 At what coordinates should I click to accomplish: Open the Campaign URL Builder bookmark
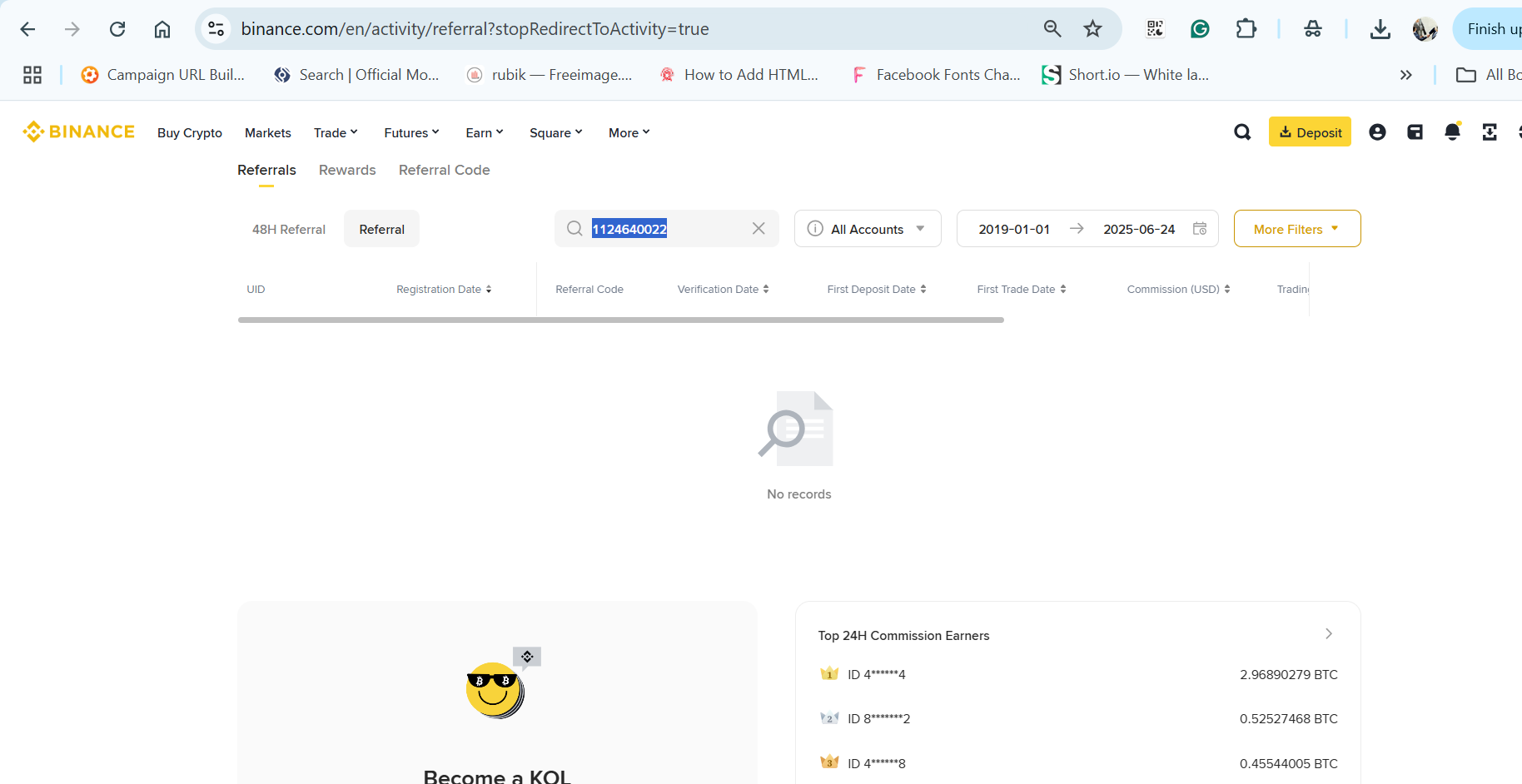(163, 75)
